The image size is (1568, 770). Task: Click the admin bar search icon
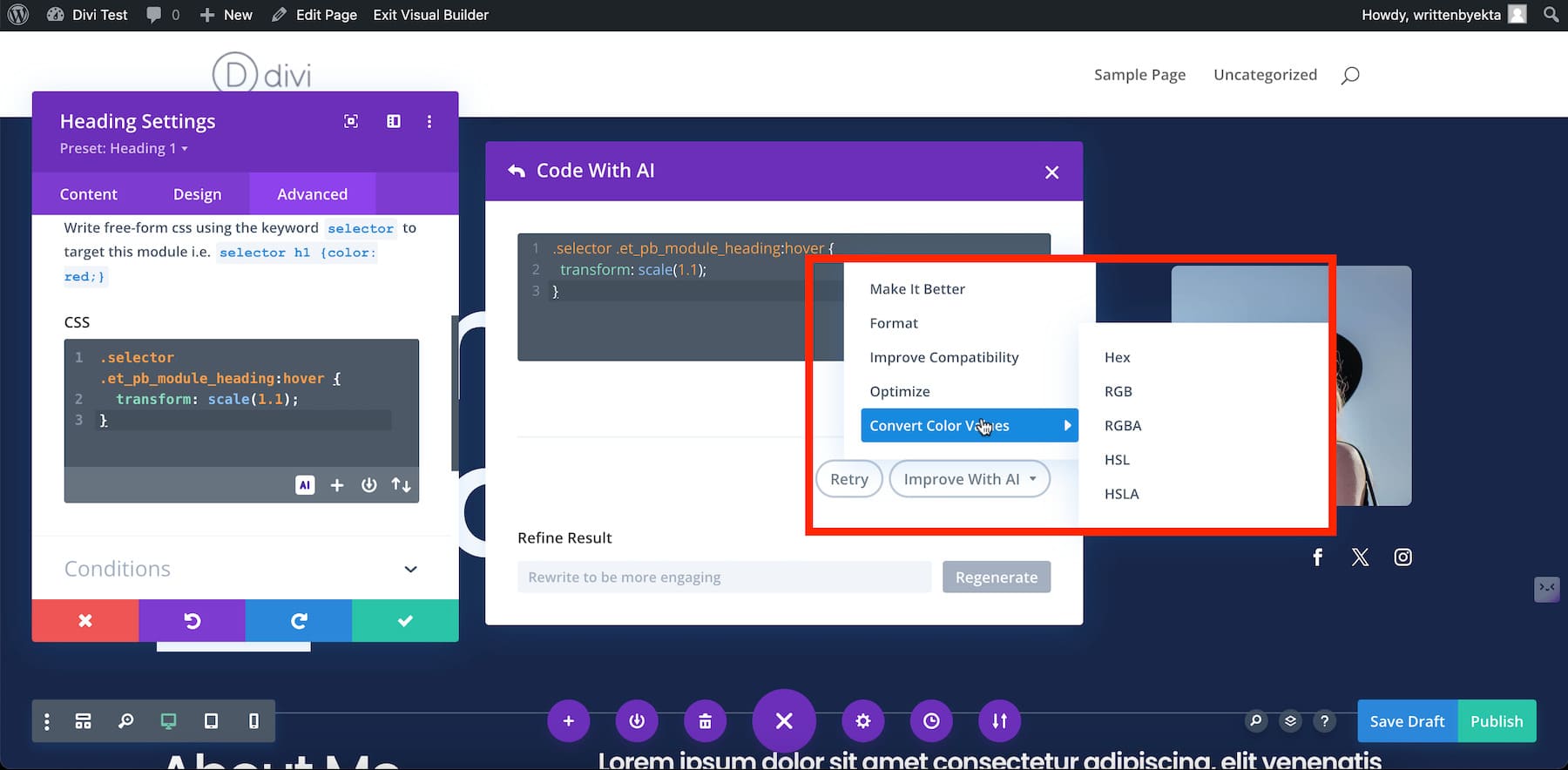click(x=1551, y=15)
